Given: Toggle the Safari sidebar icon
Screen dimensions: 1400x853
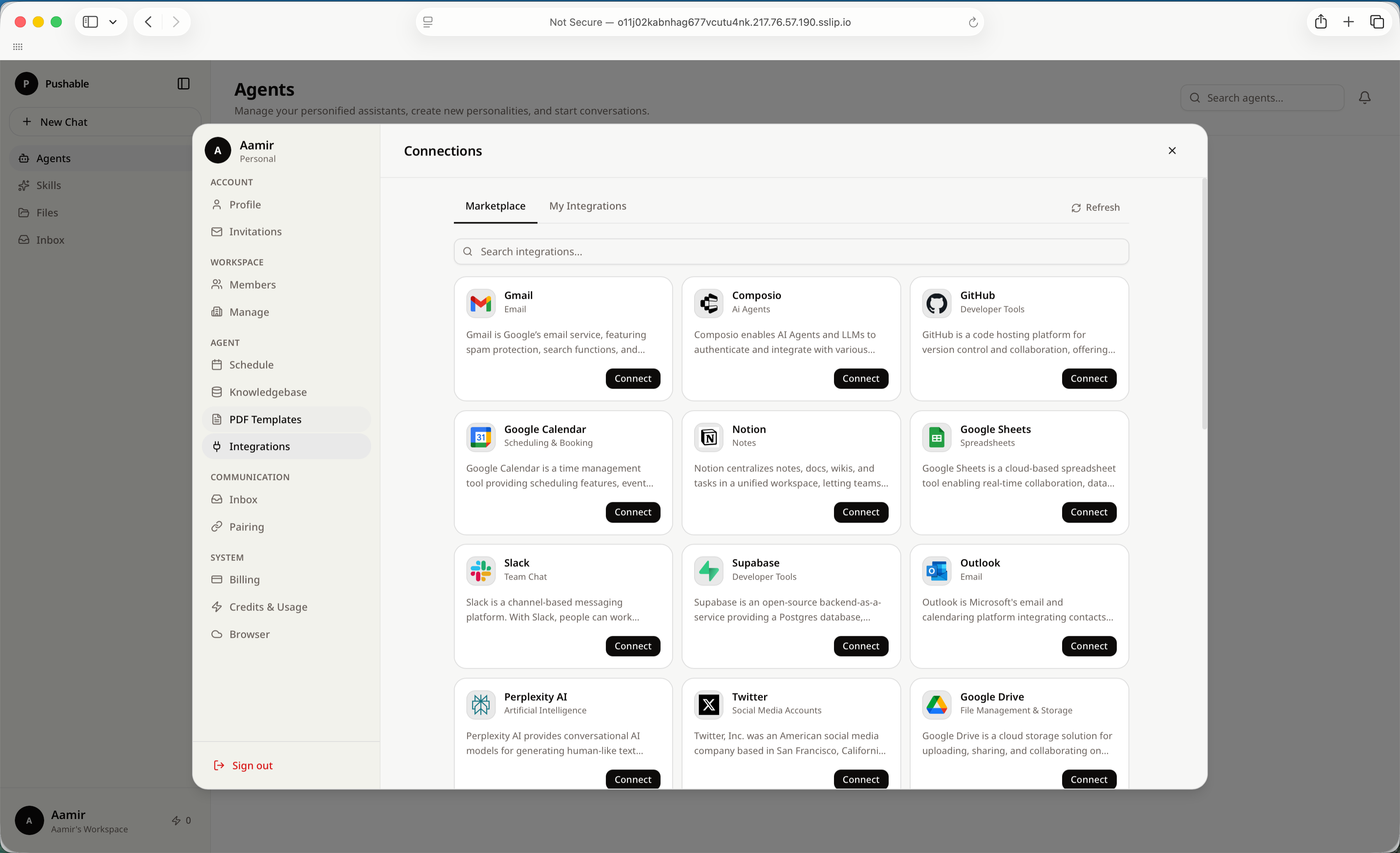Looking at the screenshot, I should click(90, 21).
